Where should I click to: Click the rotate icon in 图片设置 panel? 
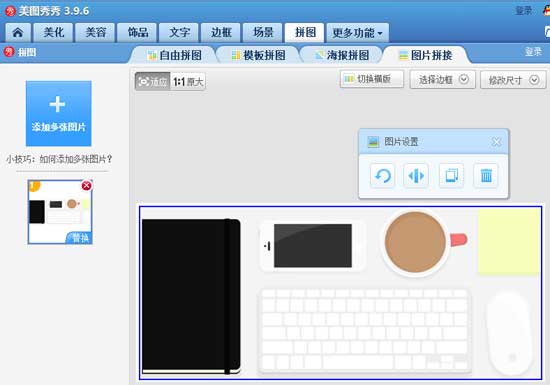[382, 176]
